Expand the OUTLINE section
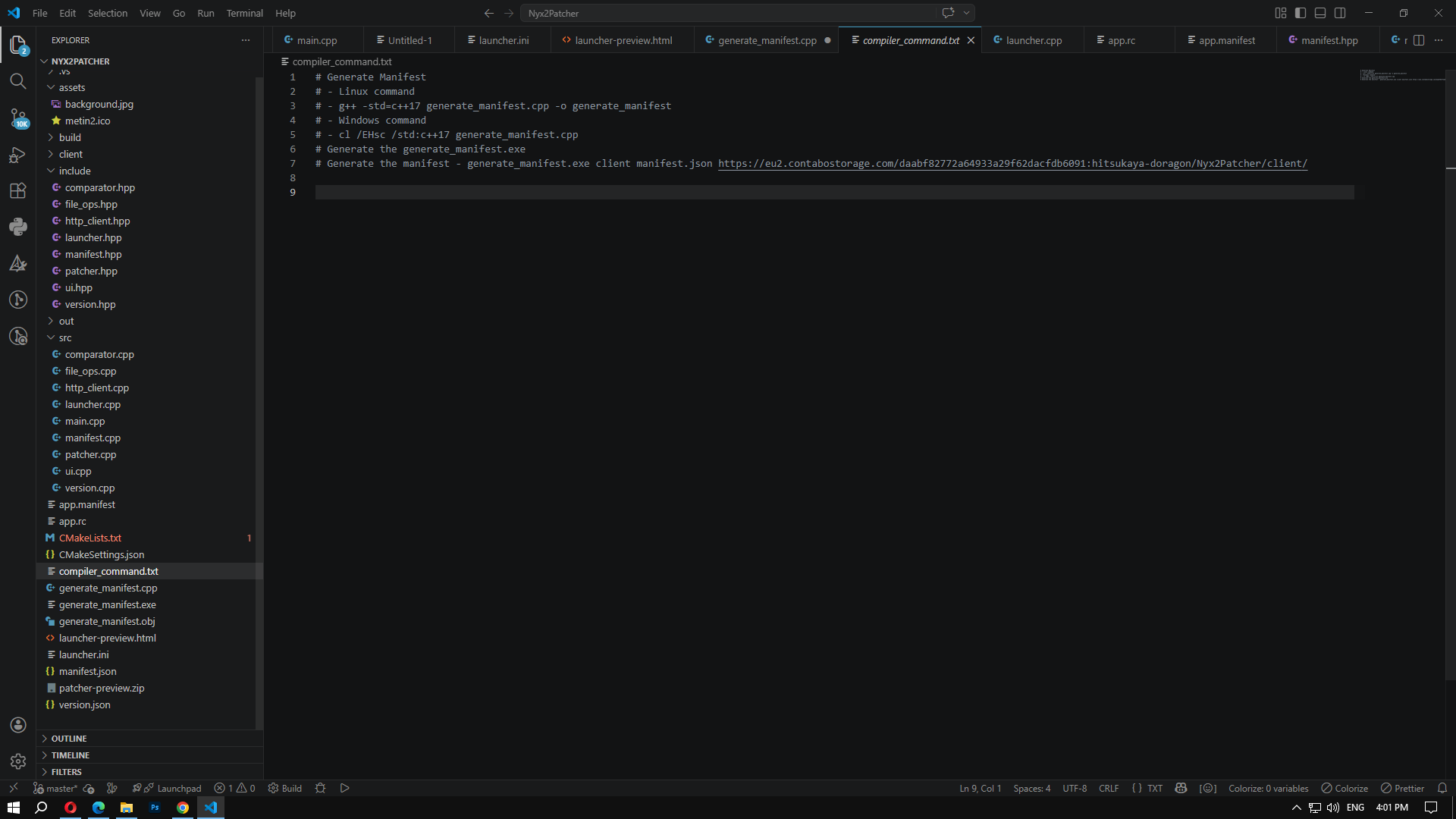The image size is (1456, 819). click(68, 738)
